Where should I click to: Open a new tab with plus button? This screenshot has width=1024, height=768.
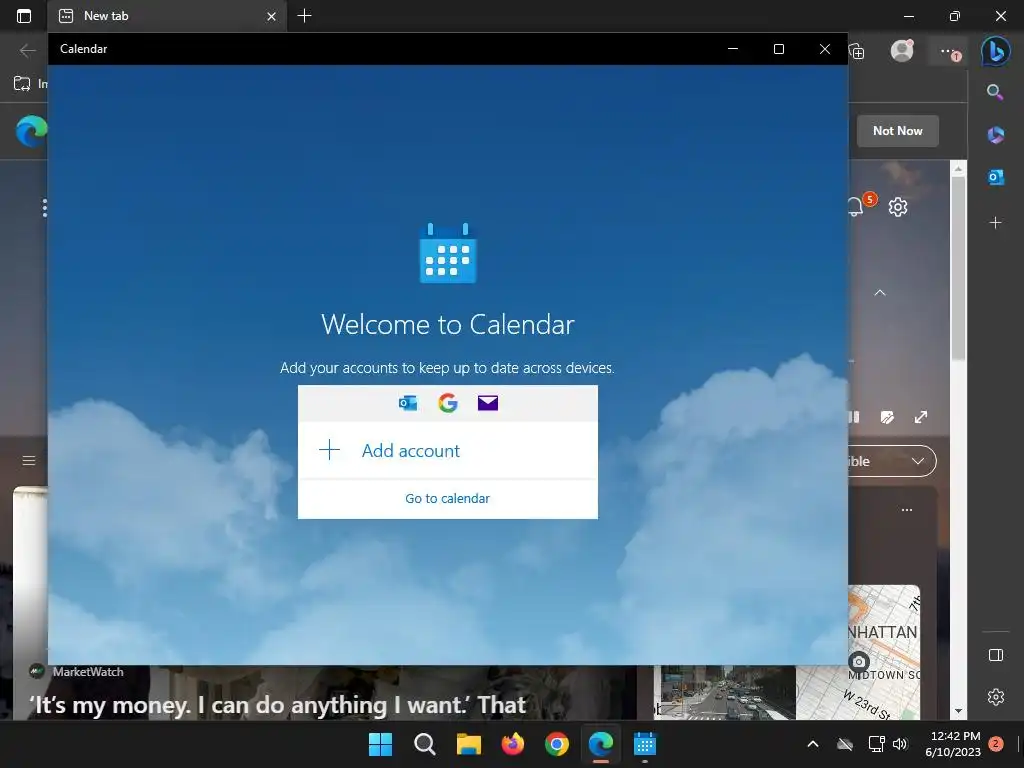click(x=304, y=16)
